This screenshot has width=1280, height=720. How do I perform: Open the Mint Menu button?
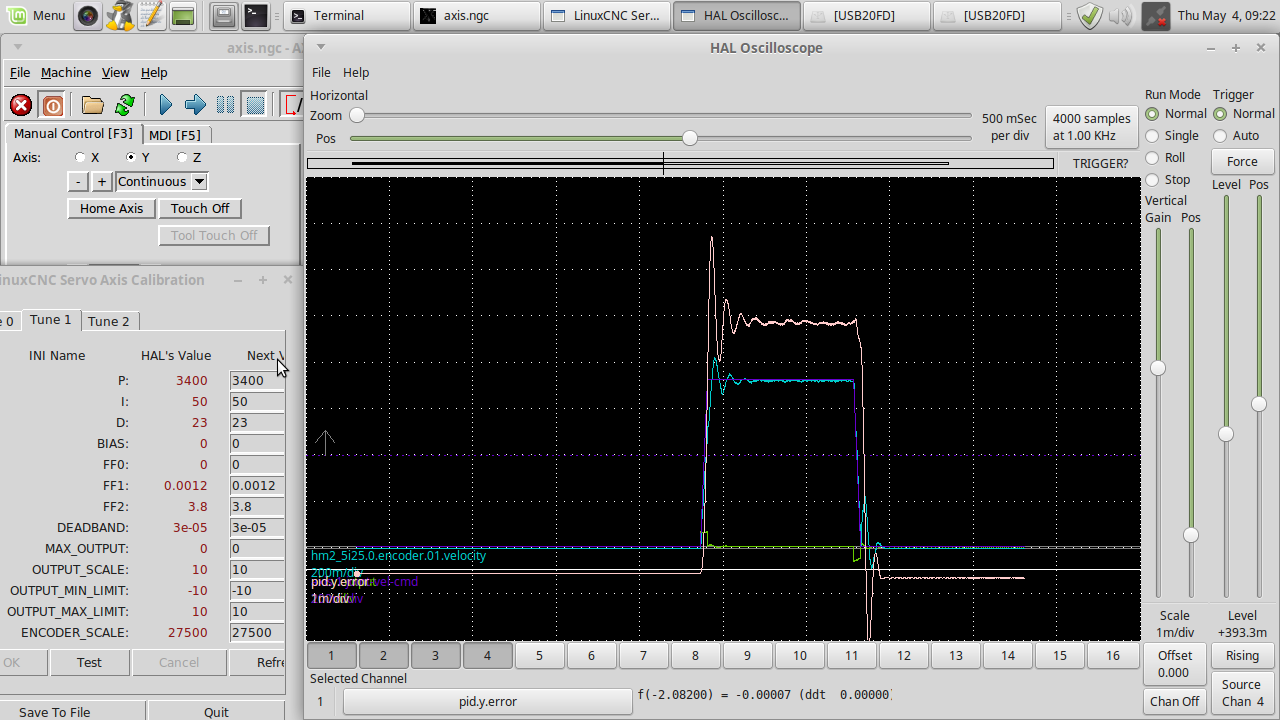click(x=36, y=15)
